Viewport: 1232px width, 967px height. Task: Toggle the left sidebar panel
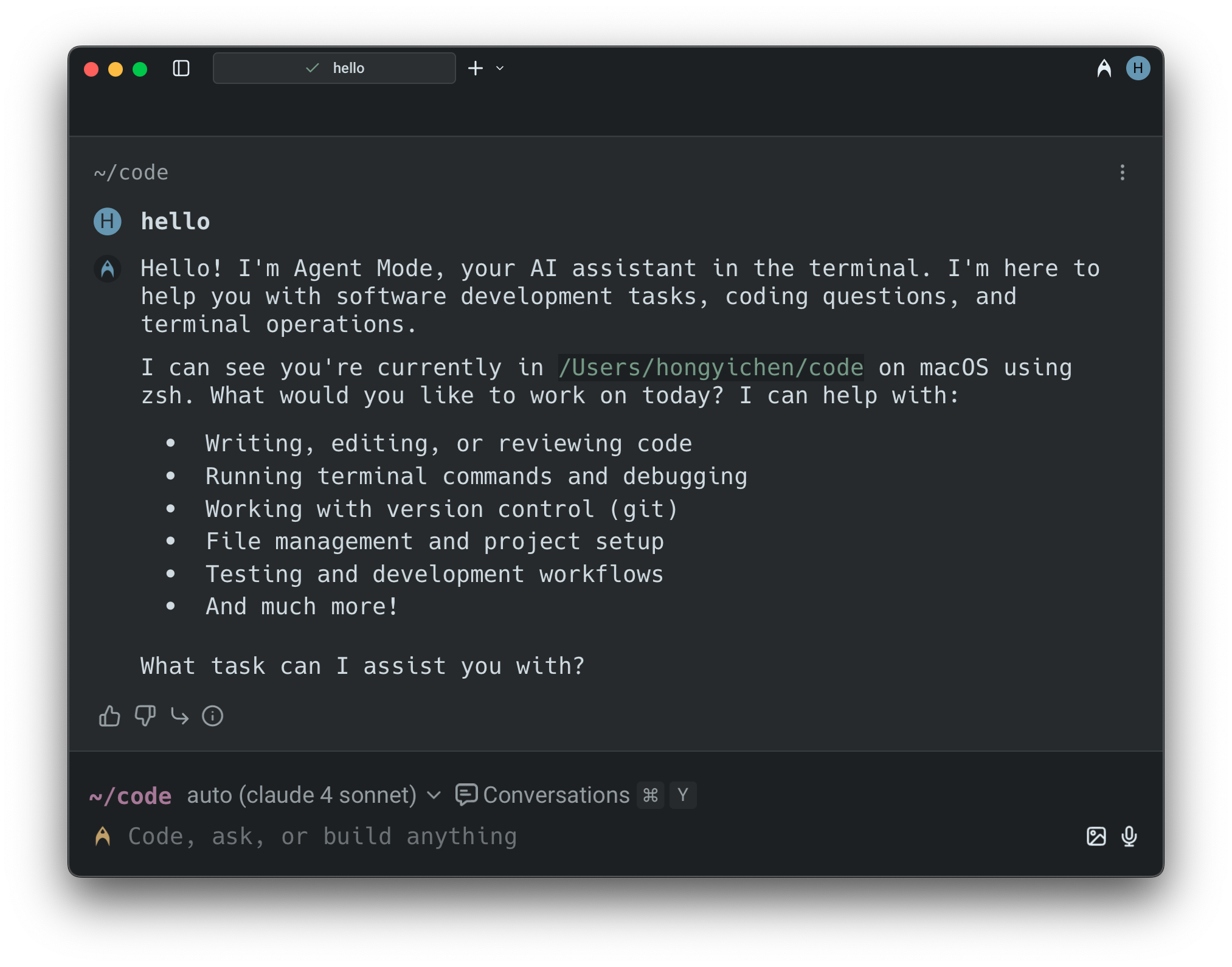click(x=181, y=68)
